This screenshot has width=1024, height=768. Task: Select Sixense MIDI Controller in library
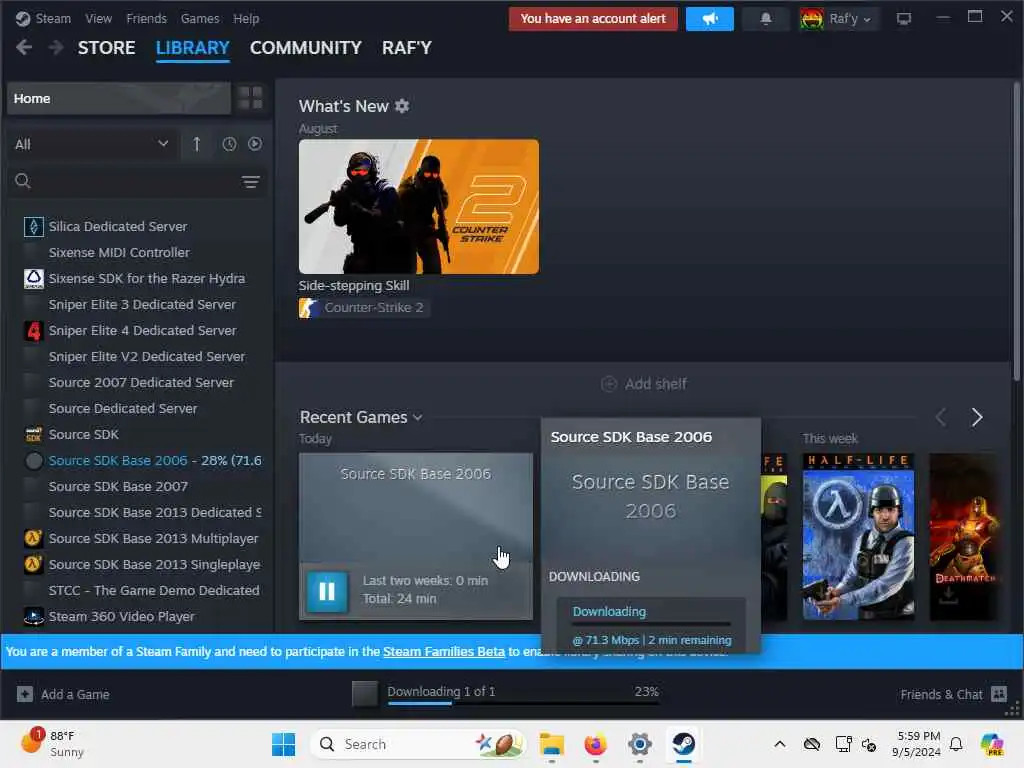tap(120, 253)
